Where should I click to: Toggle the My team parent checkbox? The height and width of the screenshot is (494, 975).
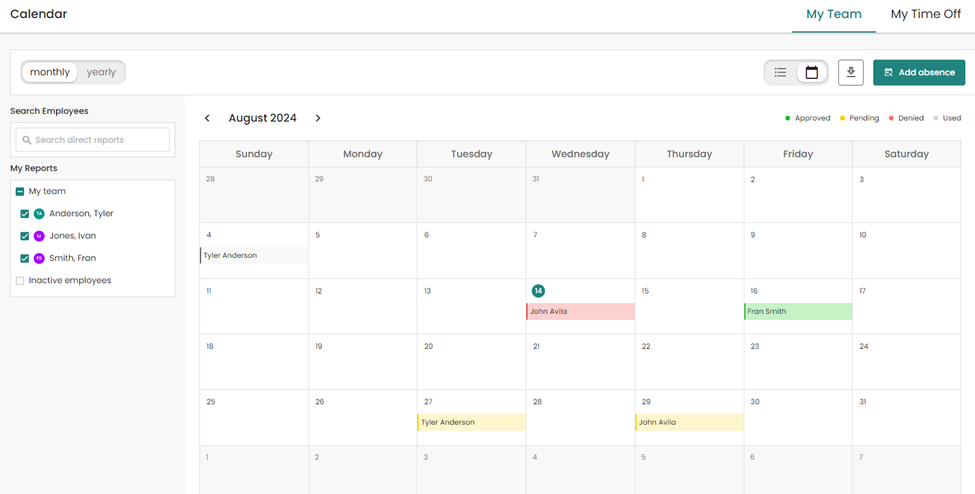click(x=20, y=191)
